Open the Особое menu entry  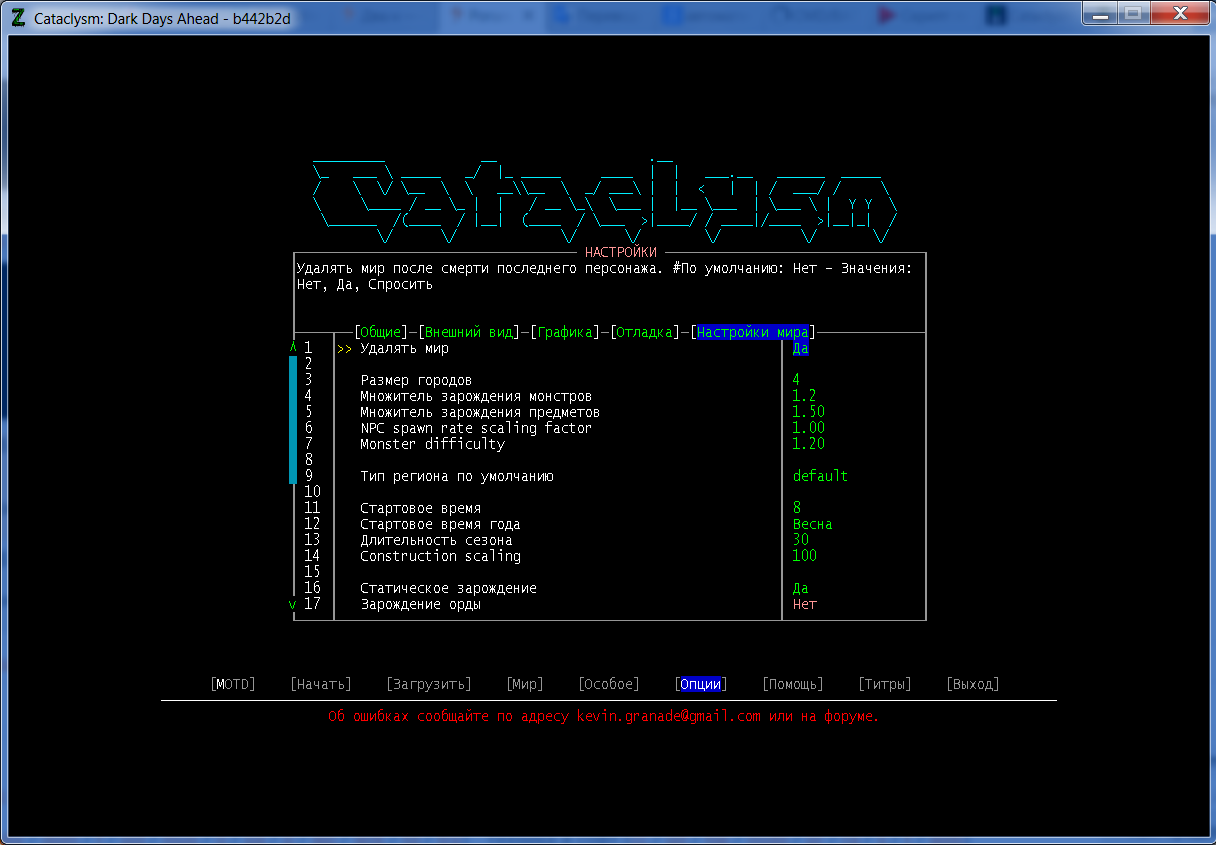pyautogui.click(x=609, y=684)
